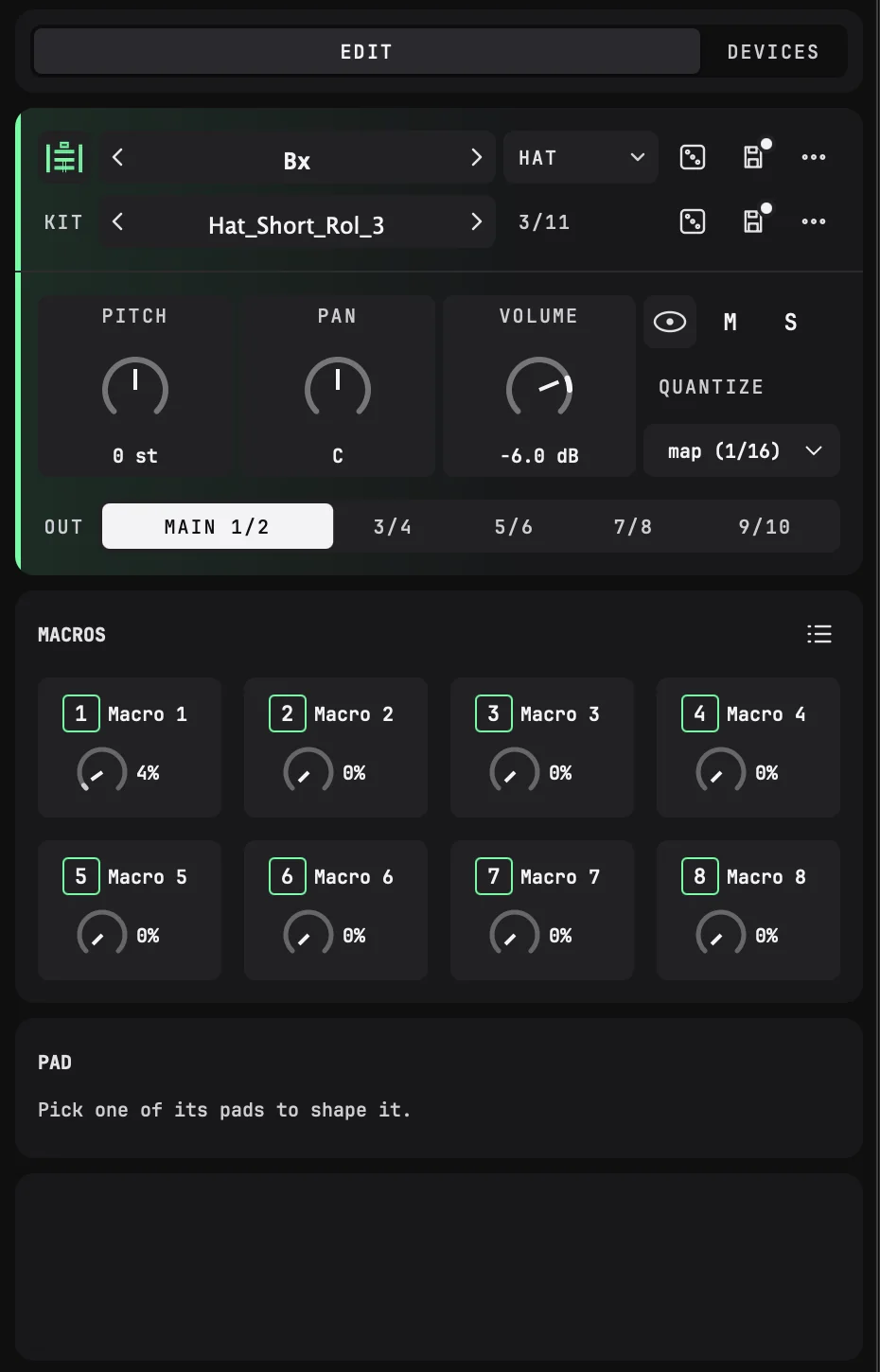Click the PITCH knob
The height and width of the screenshot is (1372, 880).
[x=135, y=388]
